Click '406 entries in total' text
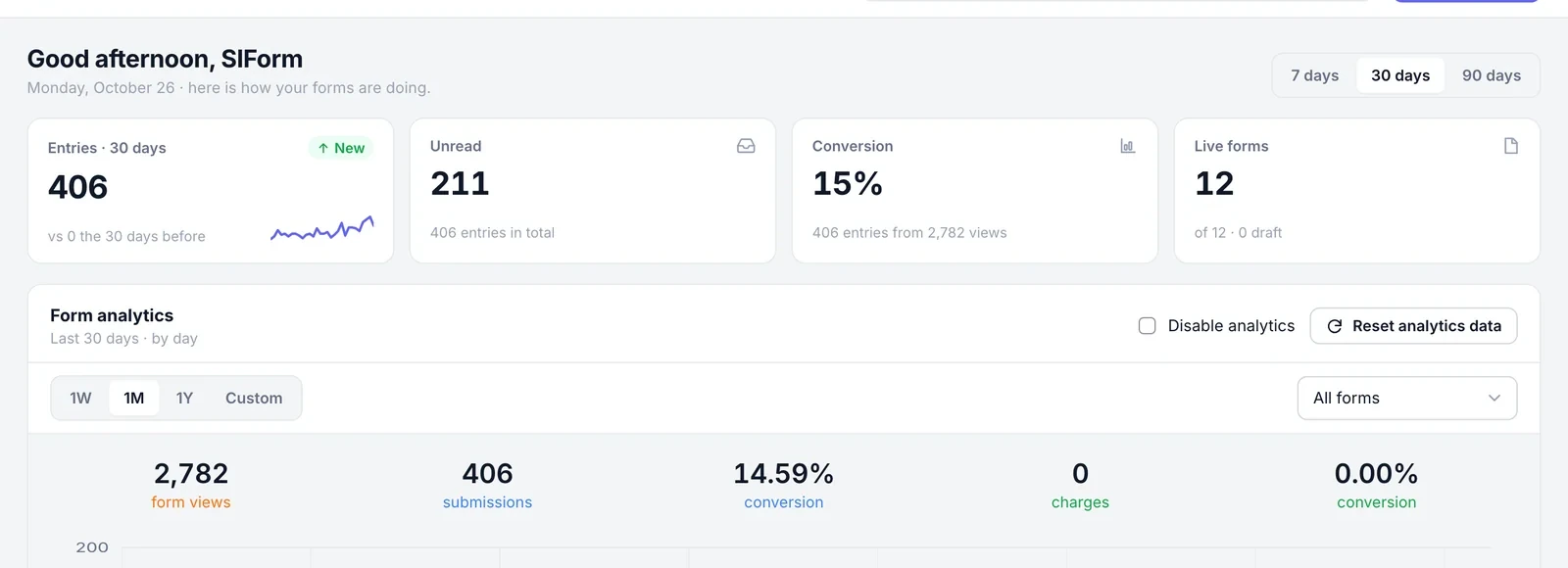The image size is (1568, 568). coord(492,233)
